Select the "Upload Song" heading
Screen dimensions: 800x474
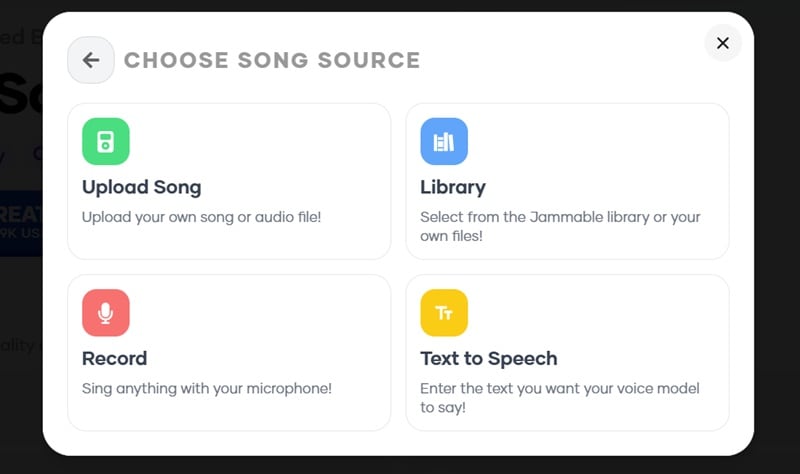coord(141,187)
